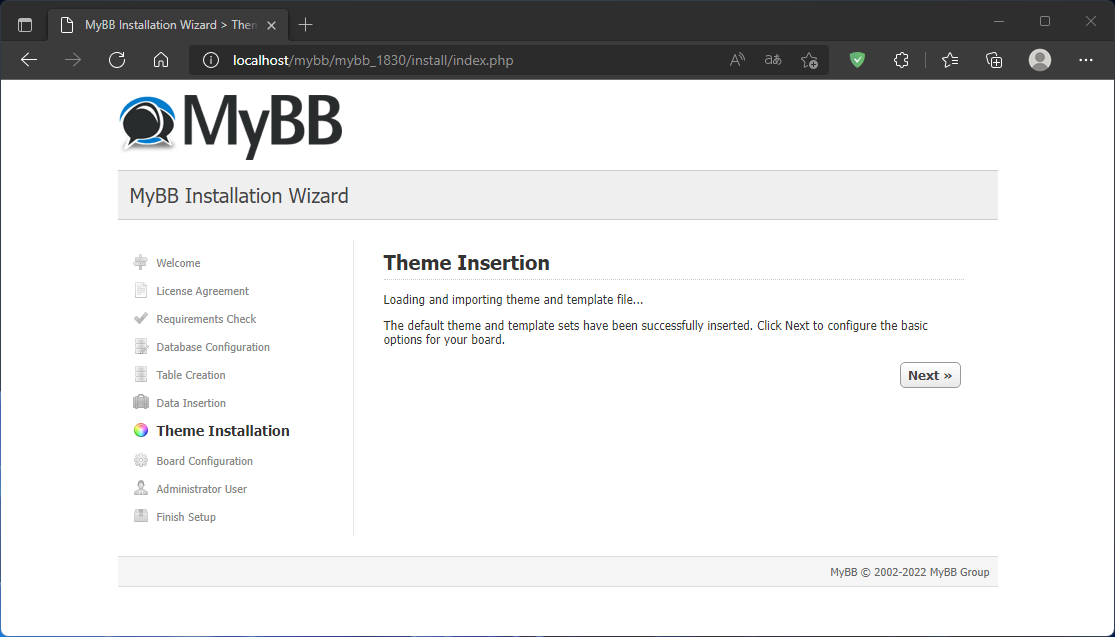This screenshot has width=1115, height=637.
Task: Click the Database Configuration step label
Action: (213, 347)
